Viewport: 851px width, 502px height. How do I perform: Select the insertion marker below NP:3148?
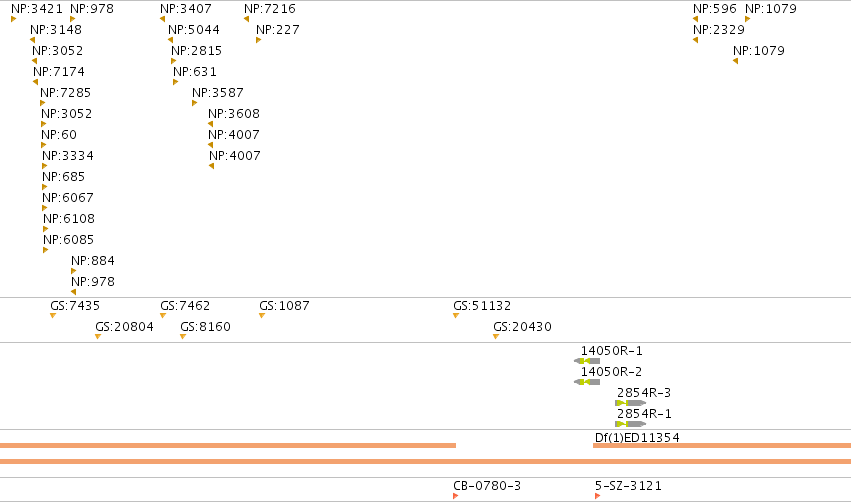click(x=33, y=40)
